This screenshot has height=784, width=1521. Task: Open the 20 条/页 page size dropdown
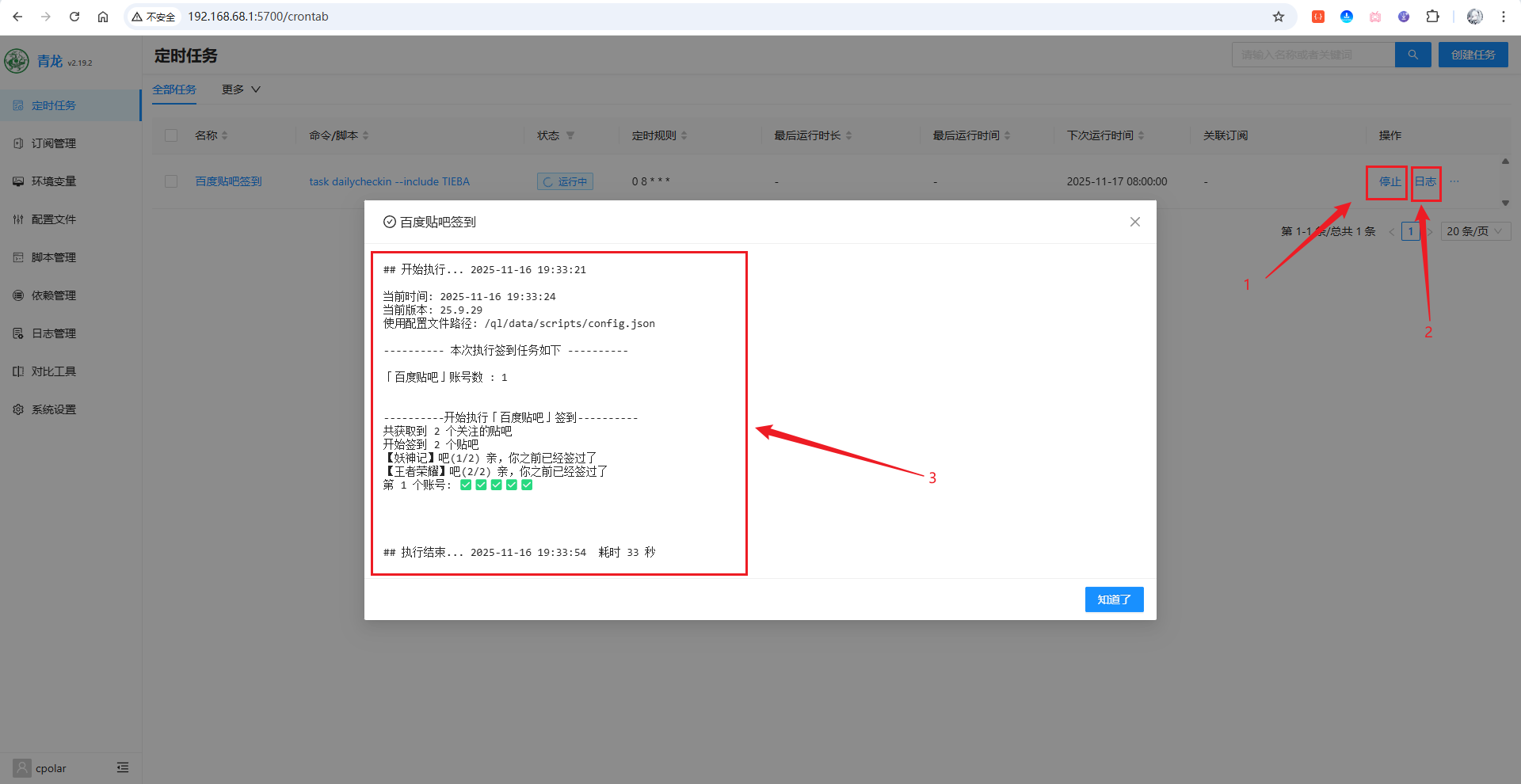click(1474, 231)
